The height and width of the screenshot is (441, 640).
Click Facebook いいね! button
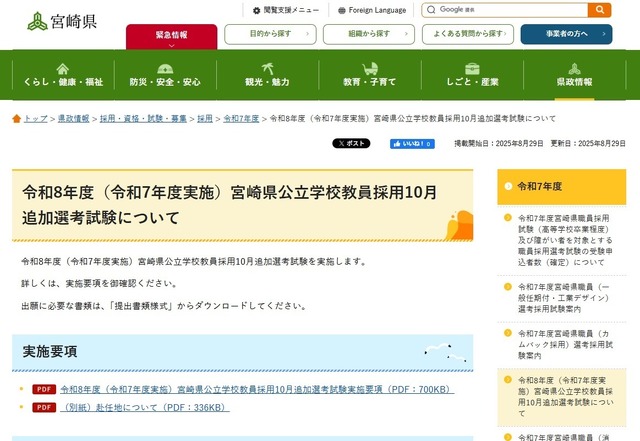[412, 144]
